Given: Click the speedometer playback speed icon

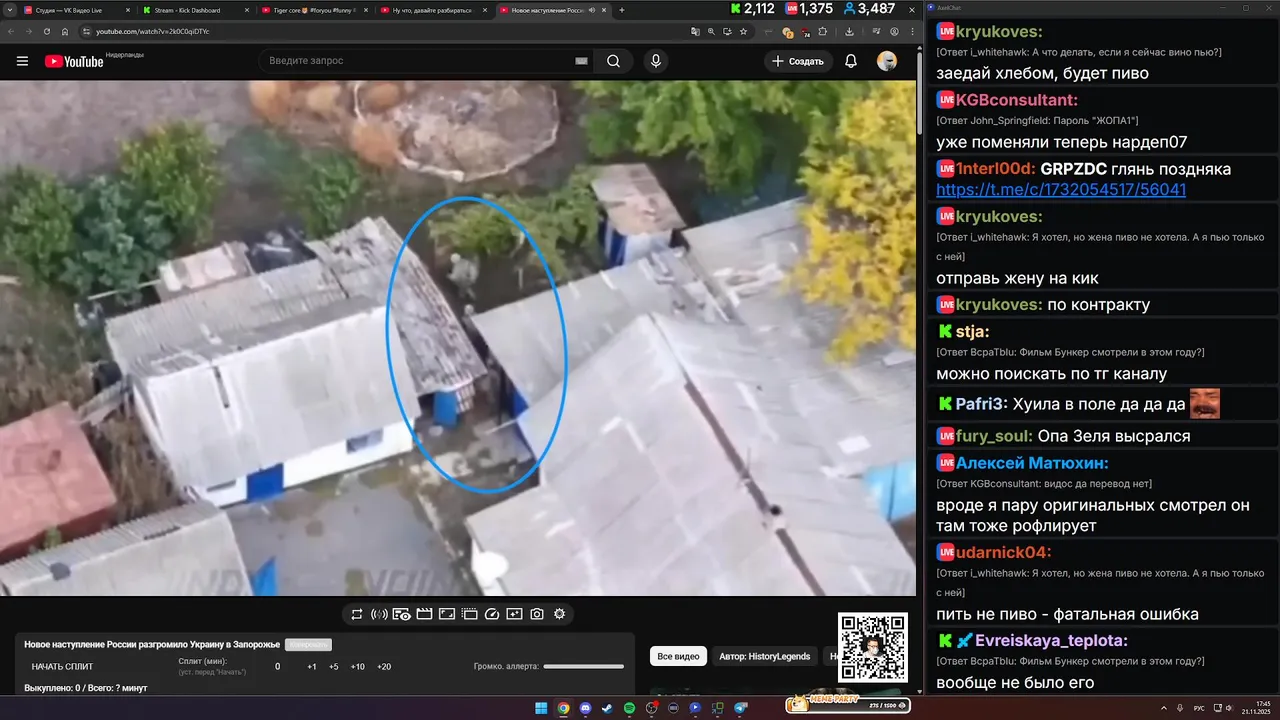Looking at the screenshot, I should coord(492,614).
